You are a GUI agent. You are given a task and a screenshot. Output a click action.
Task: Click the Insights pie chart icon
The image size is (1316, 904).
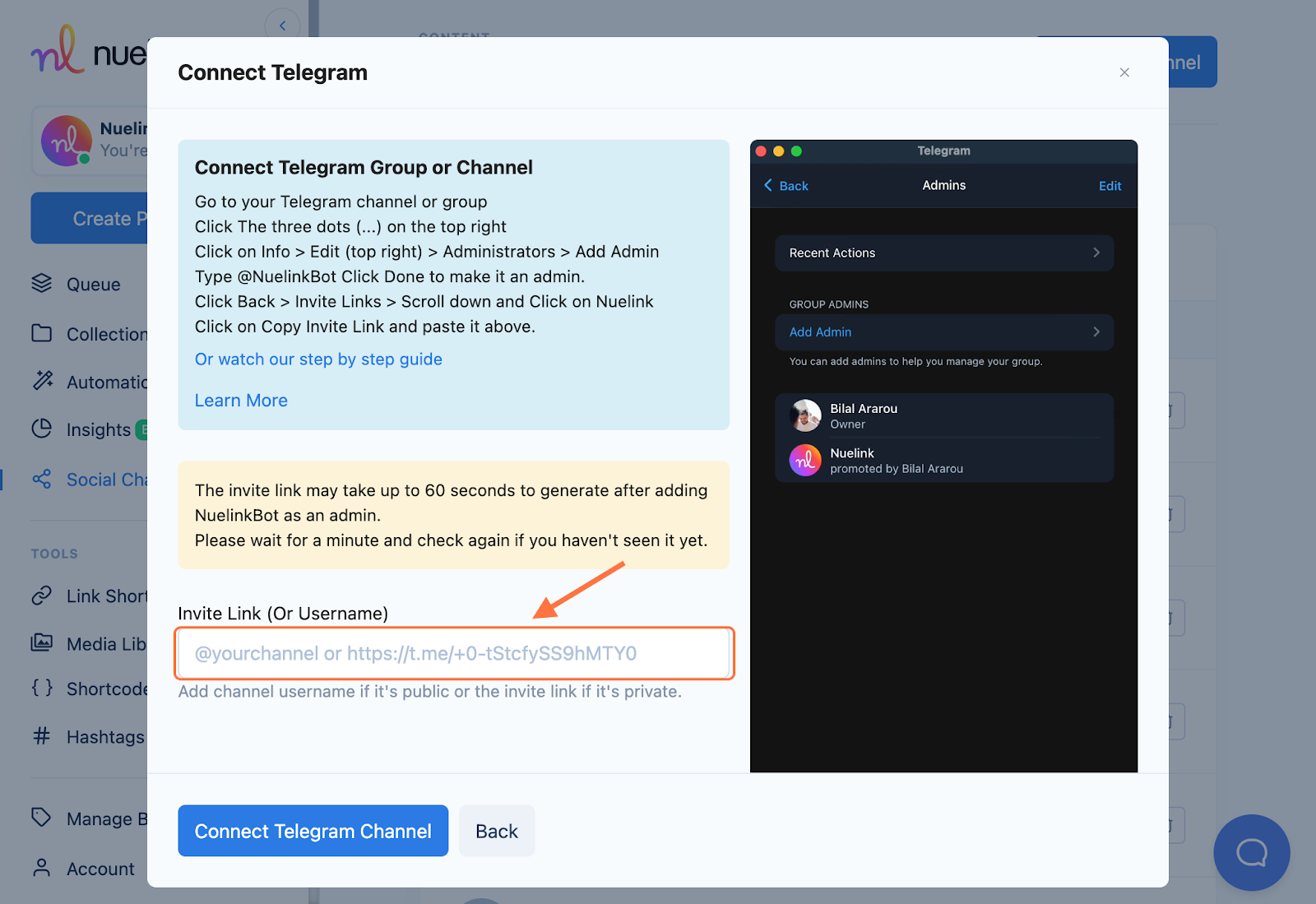point(41,429)
